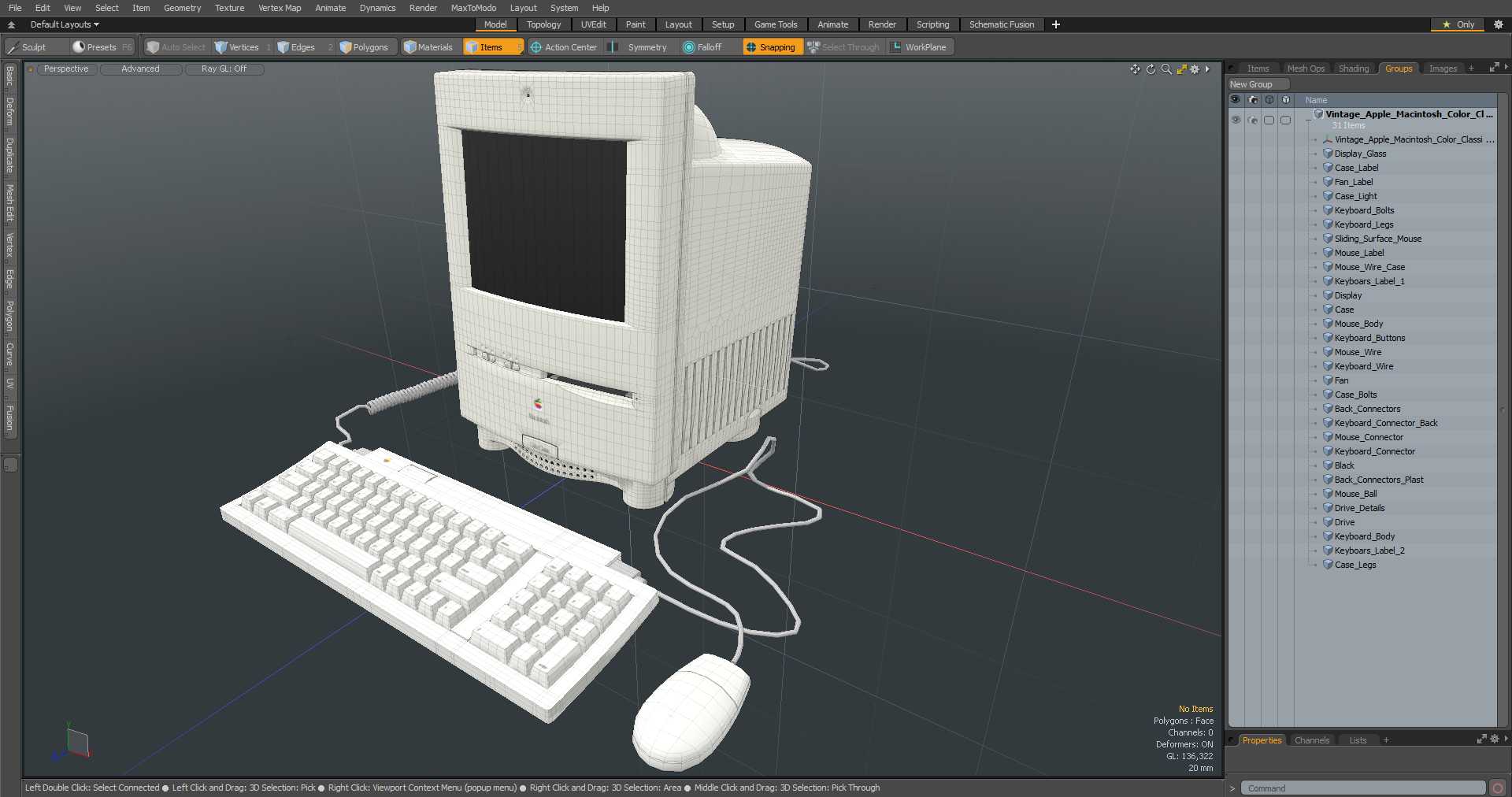Click the viewport rotate icon
The width and height of the screenshot is (1512, 797).
[x=1151, y=69]
